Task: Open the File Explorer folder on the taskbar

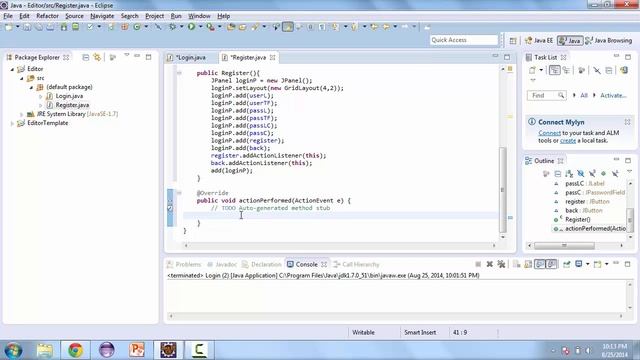Action: [44, 350]
